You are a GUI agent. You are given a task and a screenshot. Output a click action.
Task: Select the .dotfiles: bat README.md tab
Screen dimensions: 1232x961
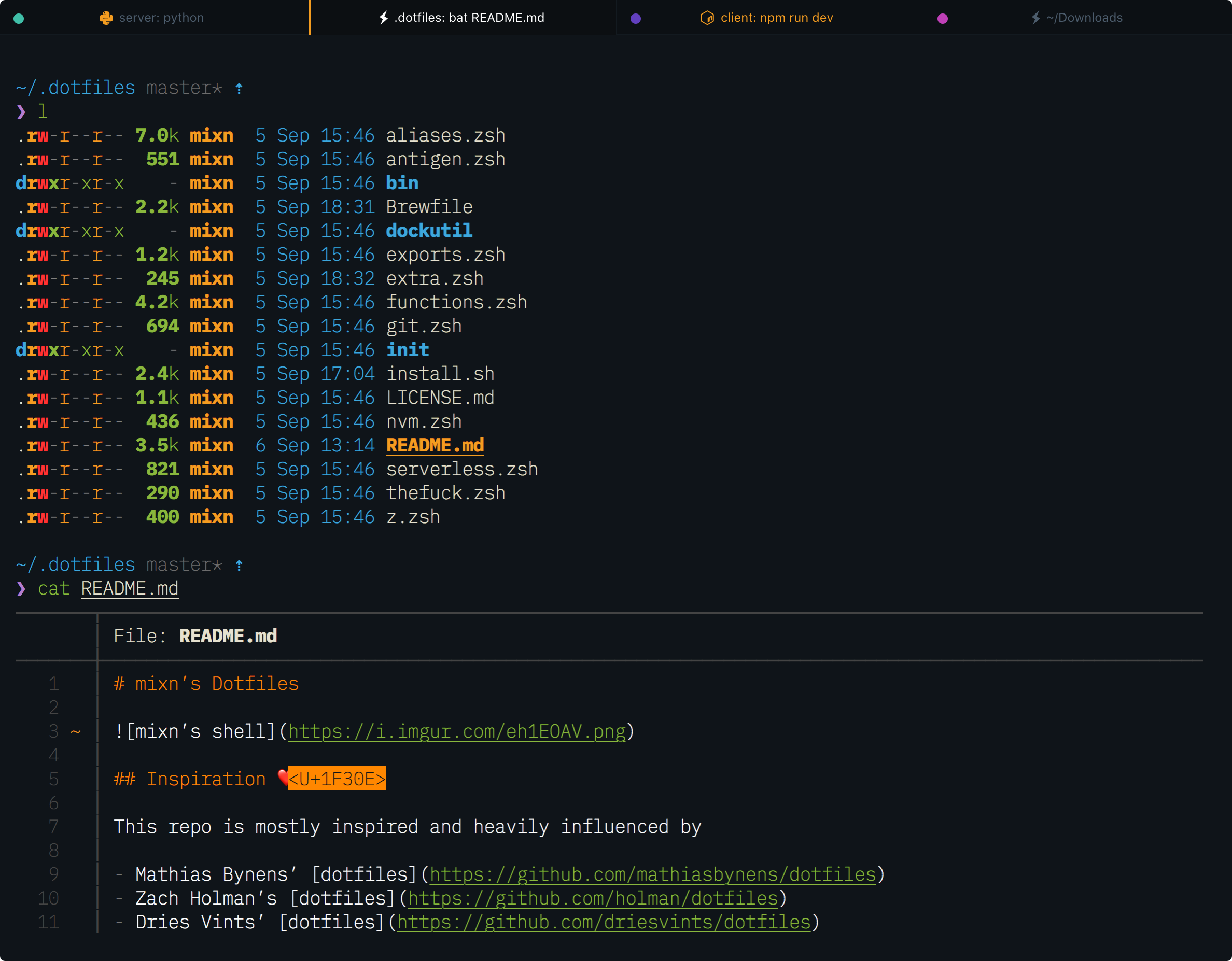[x=463, y=18]
